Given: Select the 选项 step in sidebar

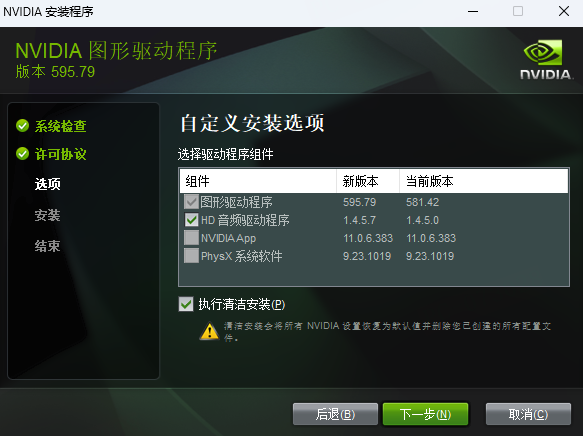Looking at the screenshot, I should point(48,184).
